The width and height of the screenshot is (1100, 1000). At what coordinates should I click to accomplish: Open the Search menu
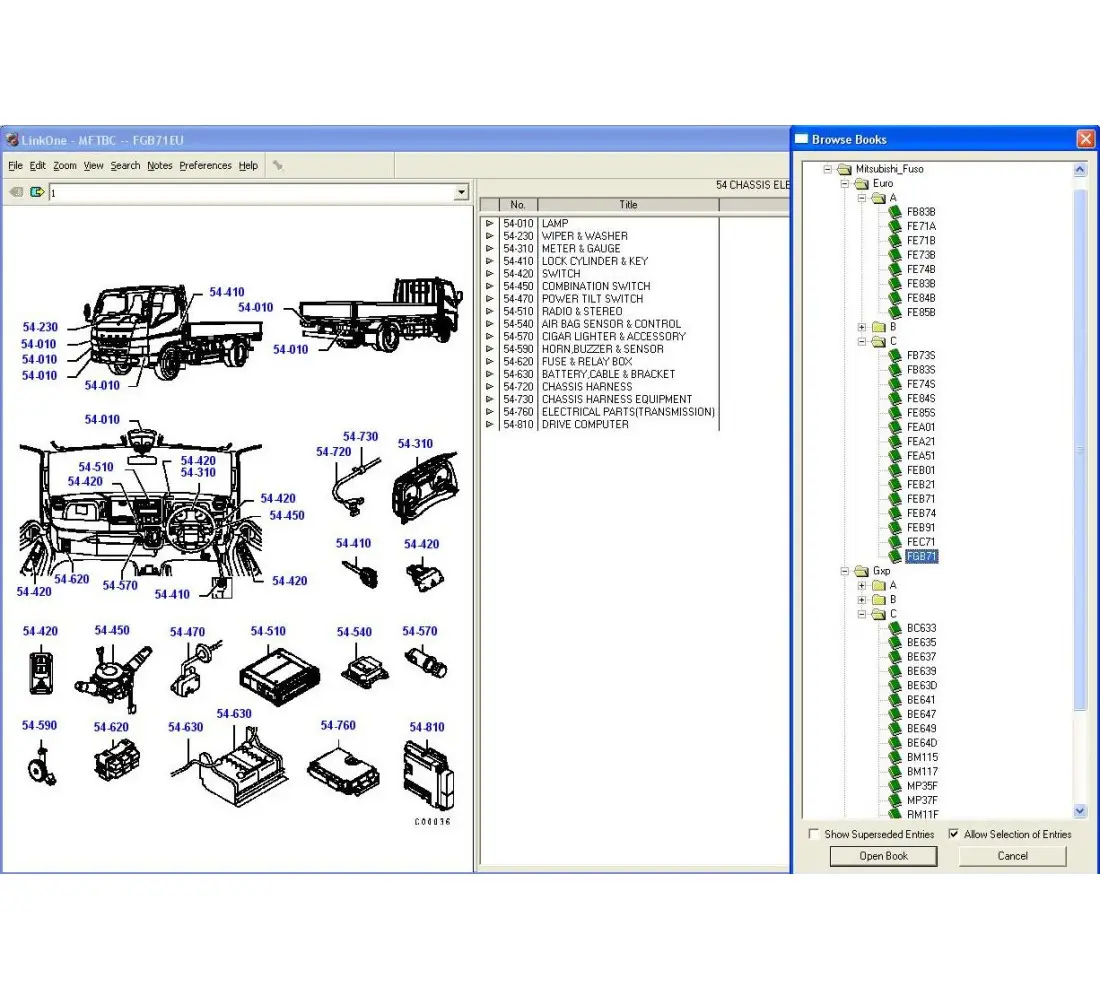(x=125, y=166)
